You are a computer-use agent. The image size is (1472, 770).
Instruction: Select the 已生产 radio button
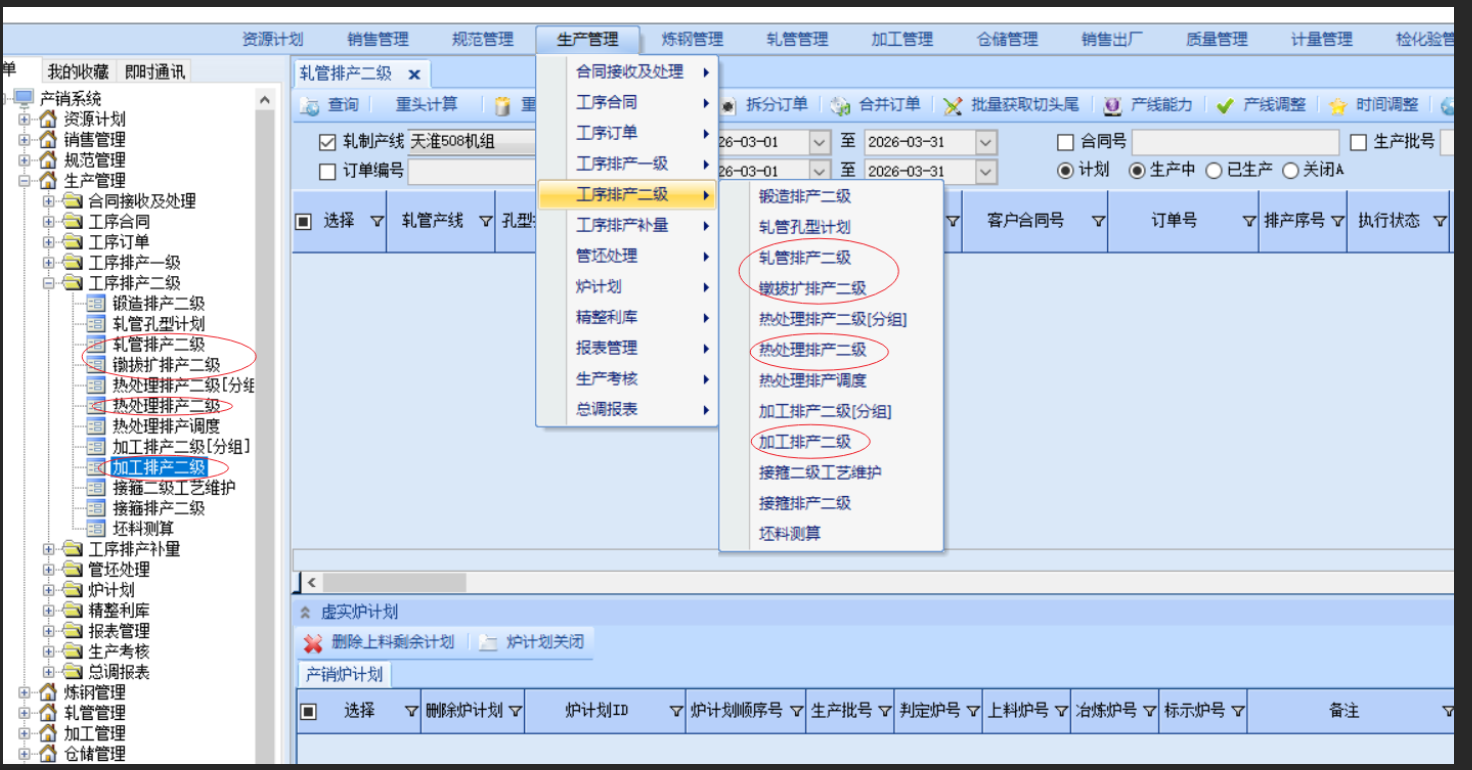point(1214,170)
